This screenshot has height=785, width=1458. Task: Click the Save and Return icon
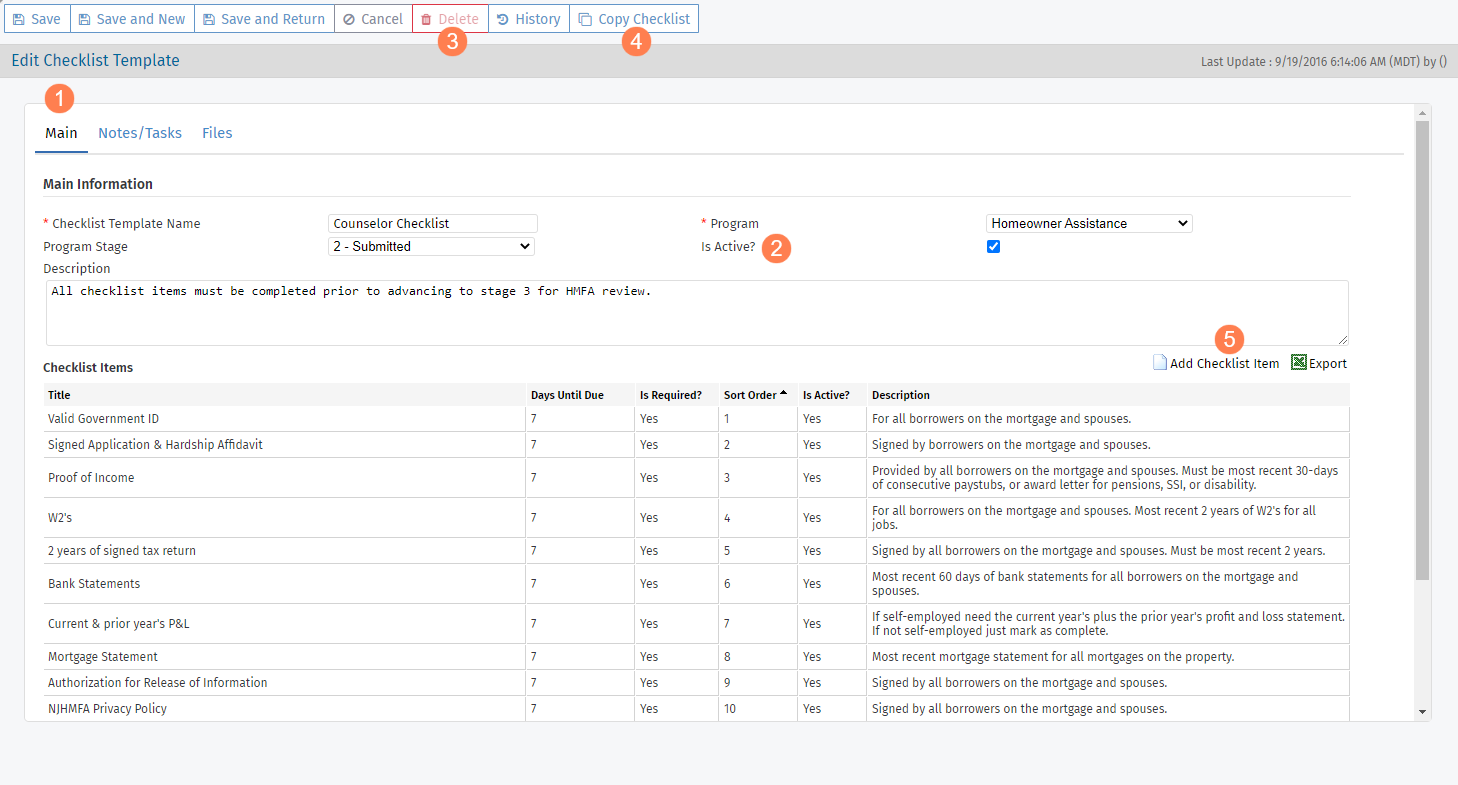(x=209, y=18)
